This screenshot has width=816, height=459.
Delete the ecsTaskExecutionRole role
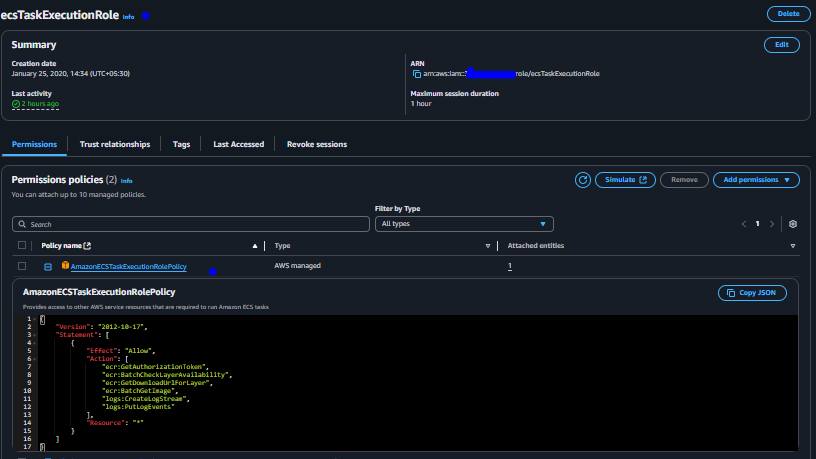click(x=788, y=14)
